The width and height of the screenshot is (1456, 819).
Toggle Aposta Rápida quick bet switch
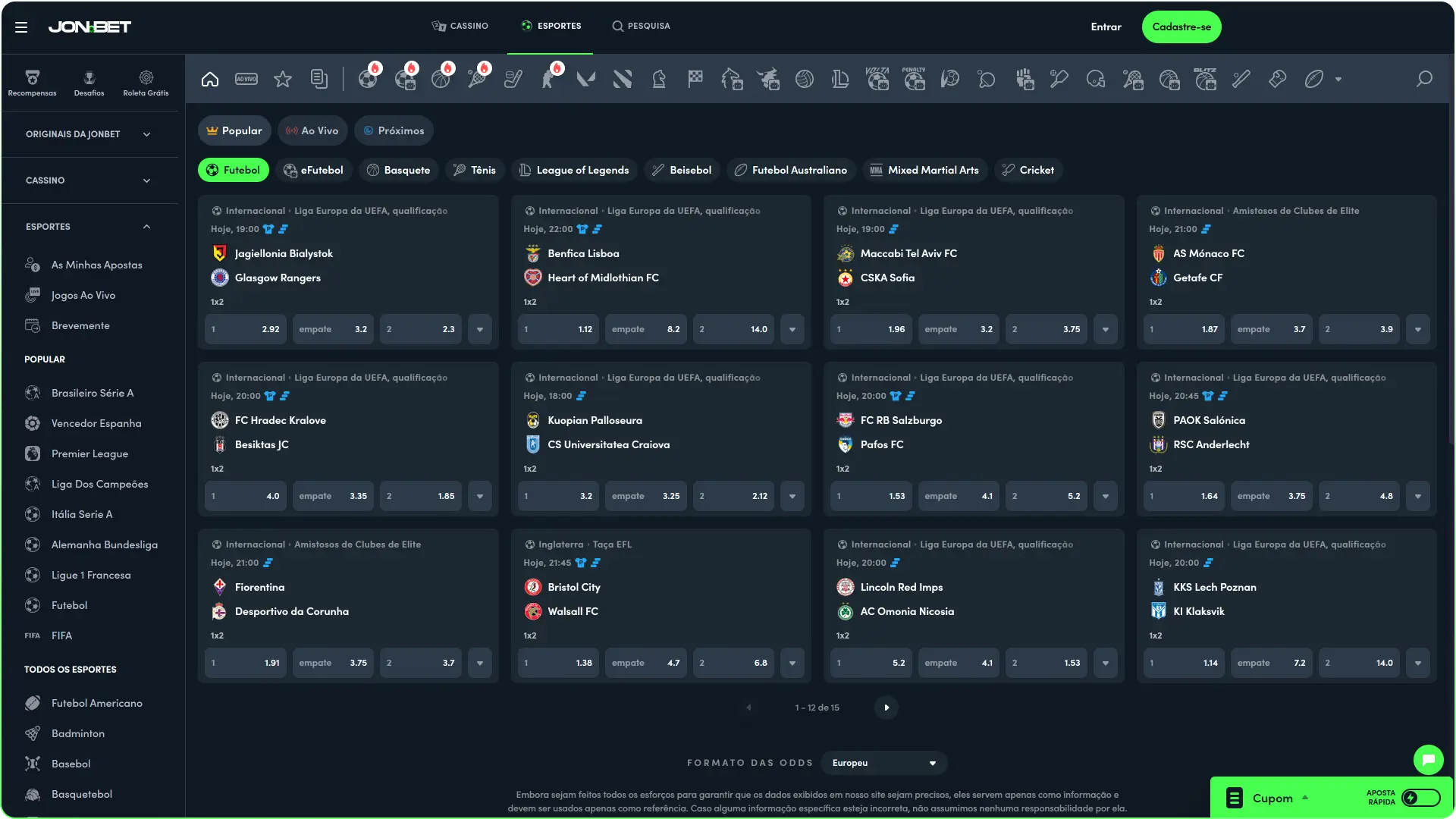coord(1420,798)
